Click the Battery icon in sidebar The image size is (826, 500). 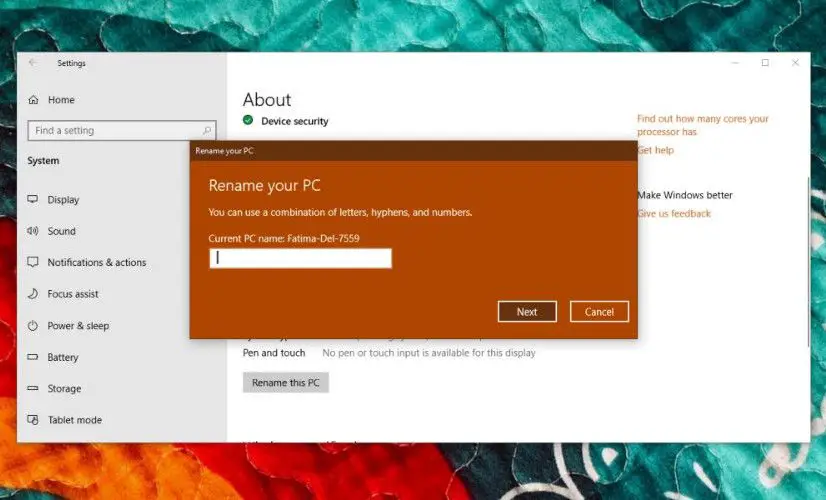click(x=33, y=357)
